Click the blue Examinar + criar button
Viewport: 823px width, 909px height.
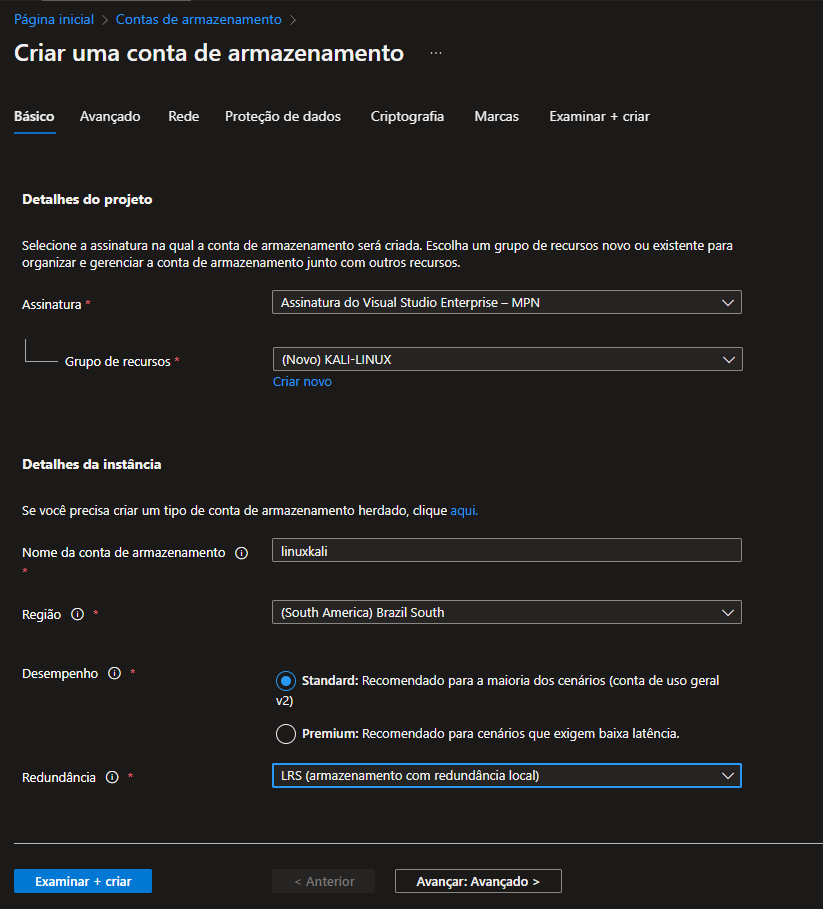83,881
